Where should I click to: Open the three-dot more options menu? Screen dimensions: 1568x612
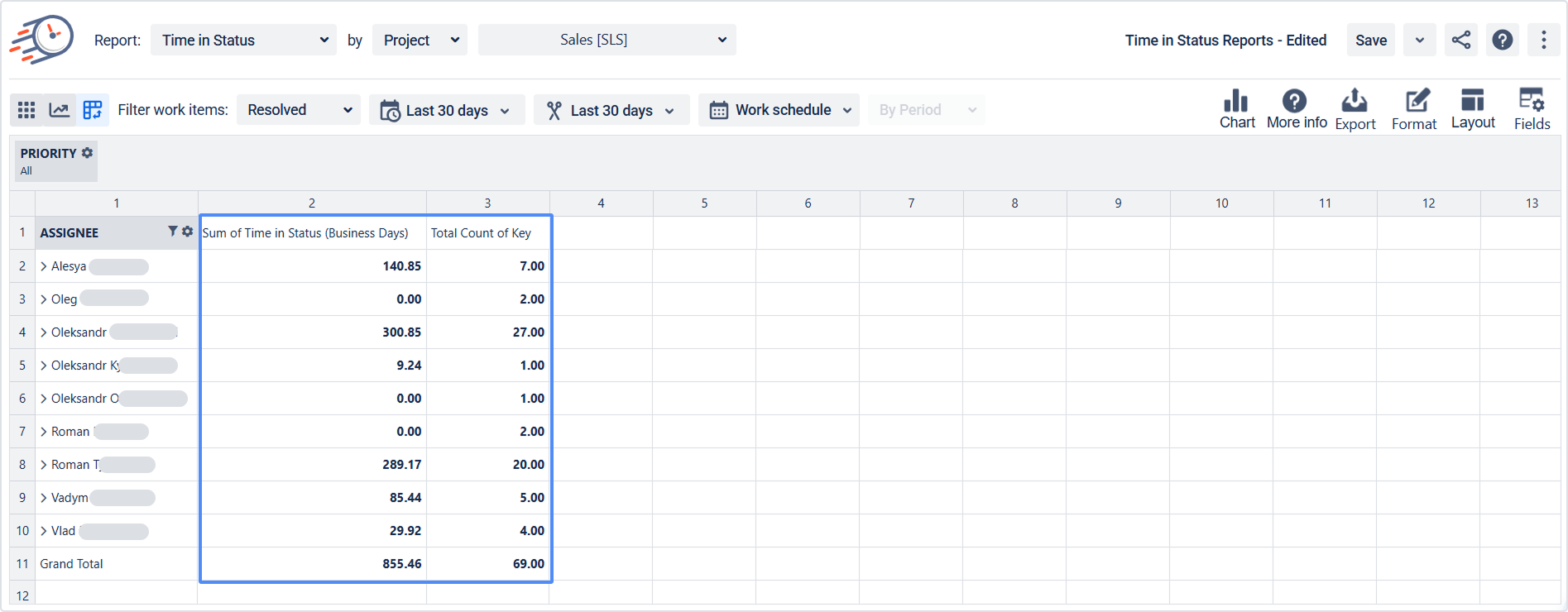pyautogui.click(x=1544, y=40)
